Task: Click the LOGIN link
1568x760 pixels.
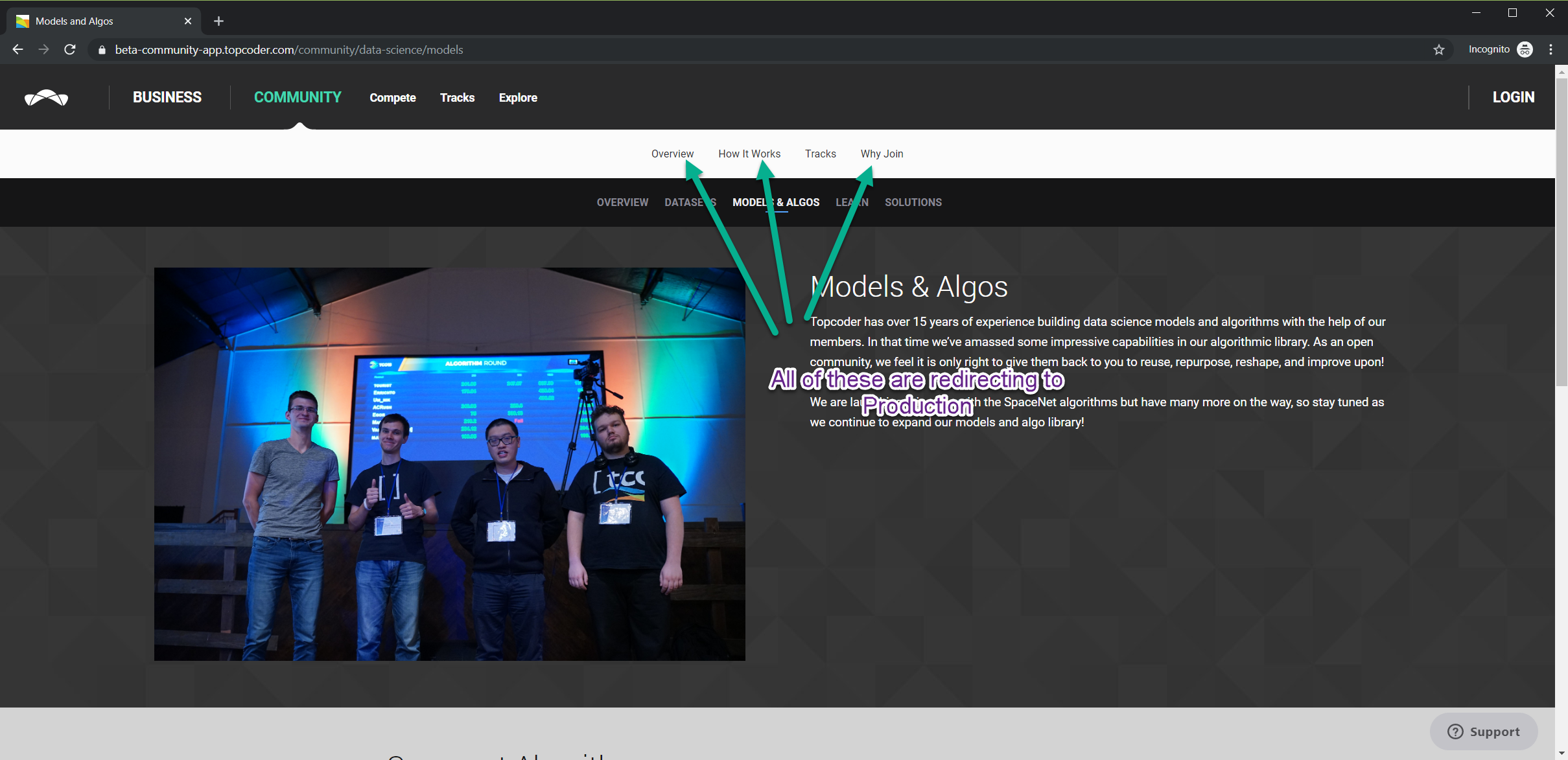Action: [1513, 98]
